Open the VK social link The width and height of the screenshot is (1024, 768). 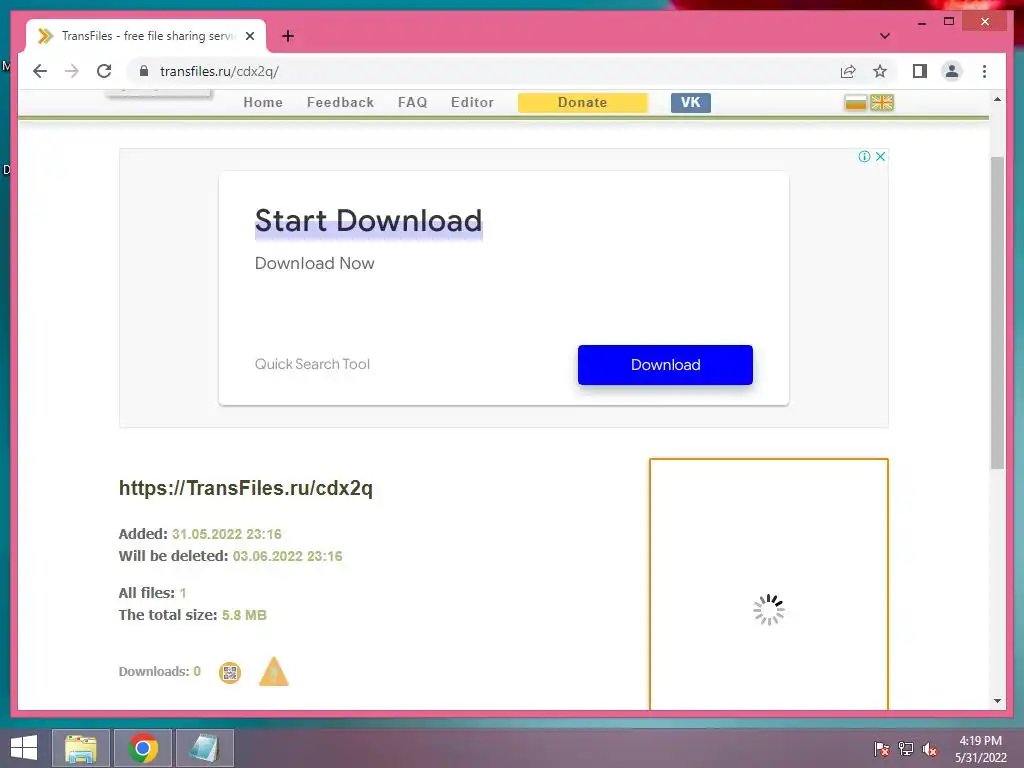pyautogui.click(x=691, y=103)
